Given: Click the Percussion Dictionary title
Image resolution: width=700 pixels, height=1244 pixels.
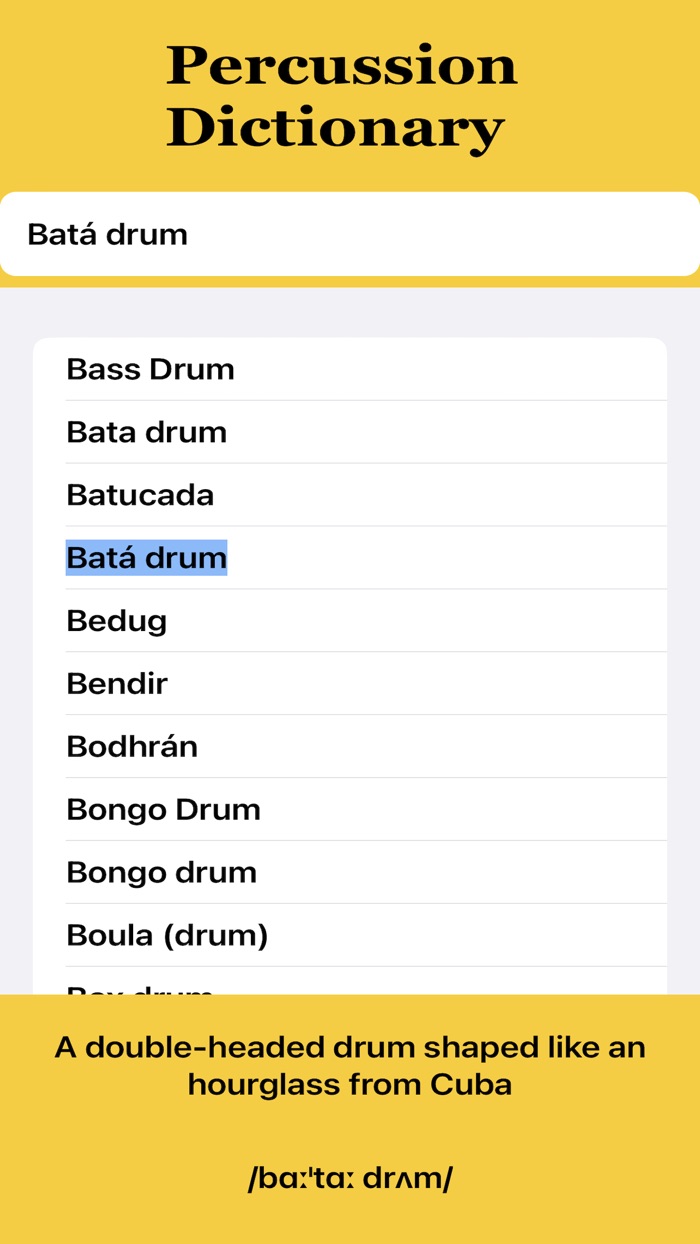Looking at the screenshot, I should click(x=345, y=95).
